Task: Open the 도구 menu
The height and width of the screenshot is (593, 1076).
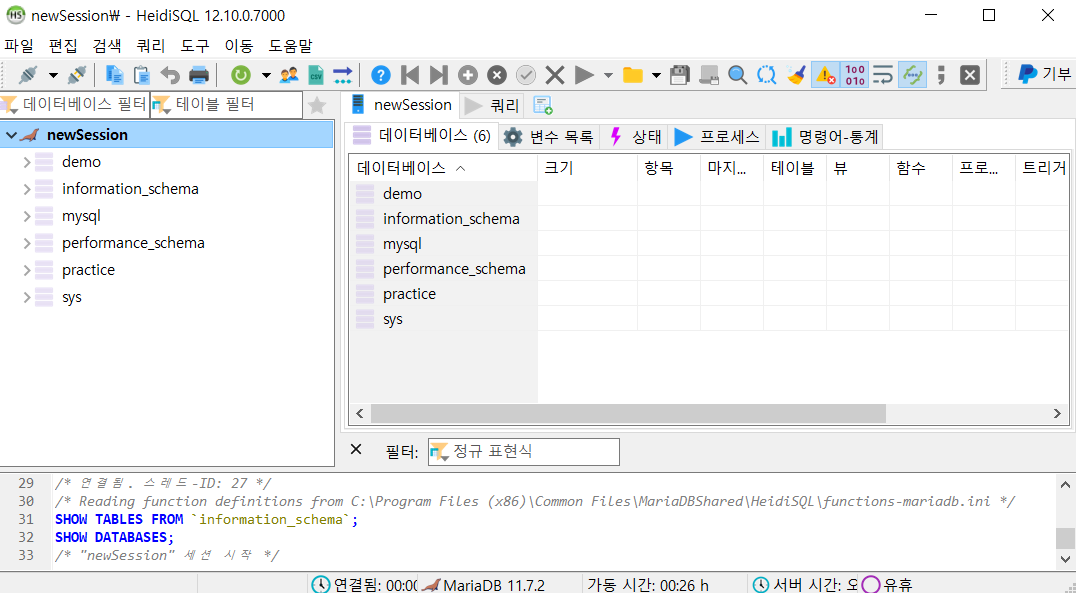Action: [x=195, y=46]
